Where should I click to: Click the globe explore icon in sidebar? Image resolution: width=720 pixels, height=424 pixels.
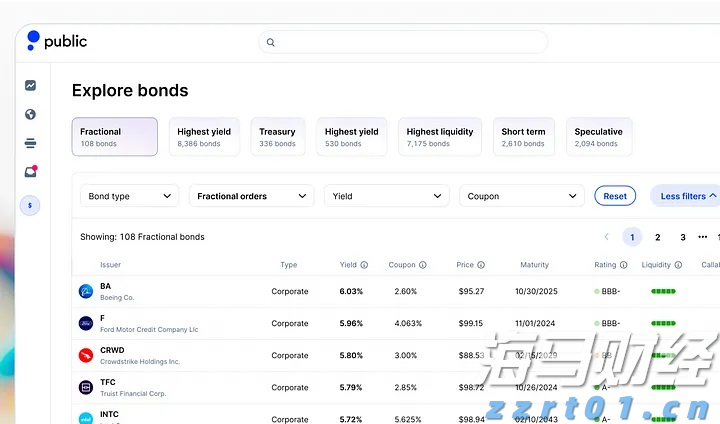tap(31, 114)
